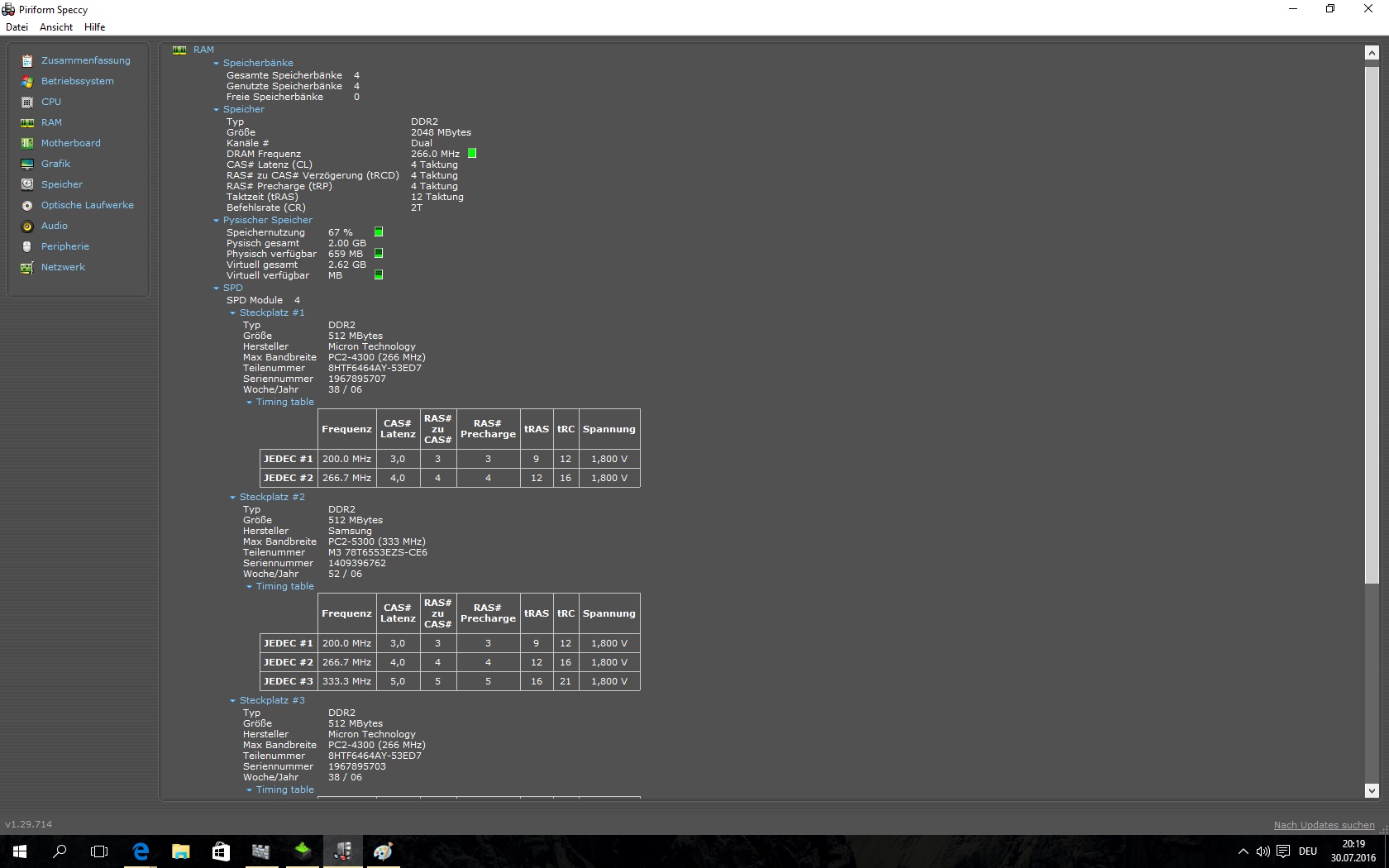Open the Audio speaker icon
Viewport: 1389px width, 868px height.
point(27,226)
